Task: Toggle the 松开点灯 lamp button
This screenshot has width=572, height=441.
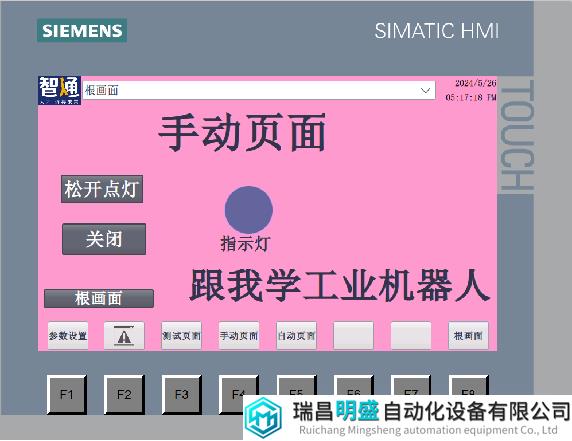Action: click(x=102, y=189)
